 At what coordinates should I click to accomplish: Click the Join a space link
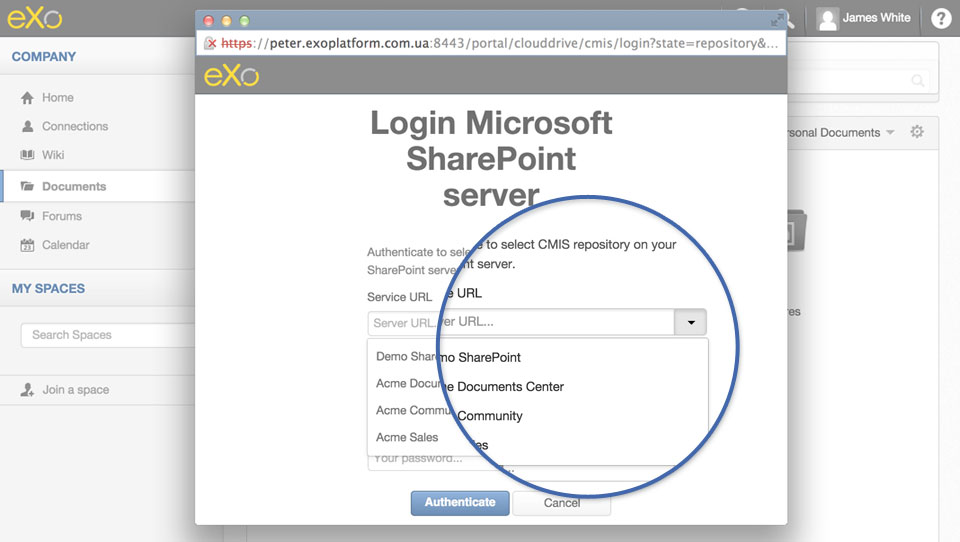point(75,390)
